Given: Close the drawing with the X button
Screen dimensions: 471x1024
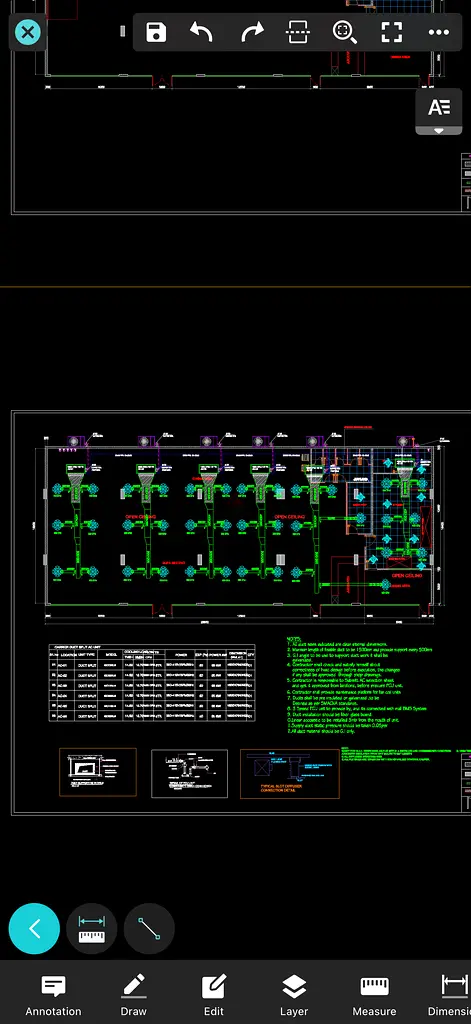Looking at the screenshot, I should click(27, 32).
